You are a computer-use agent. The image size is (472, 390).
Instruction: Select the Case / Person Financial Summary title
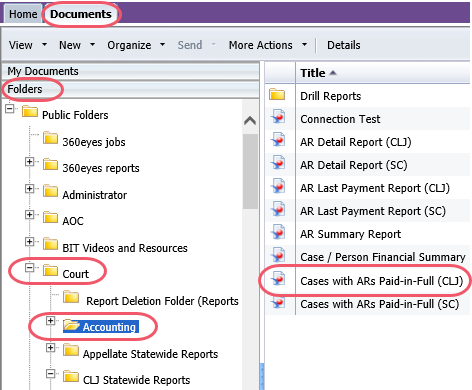pos(383,257)
